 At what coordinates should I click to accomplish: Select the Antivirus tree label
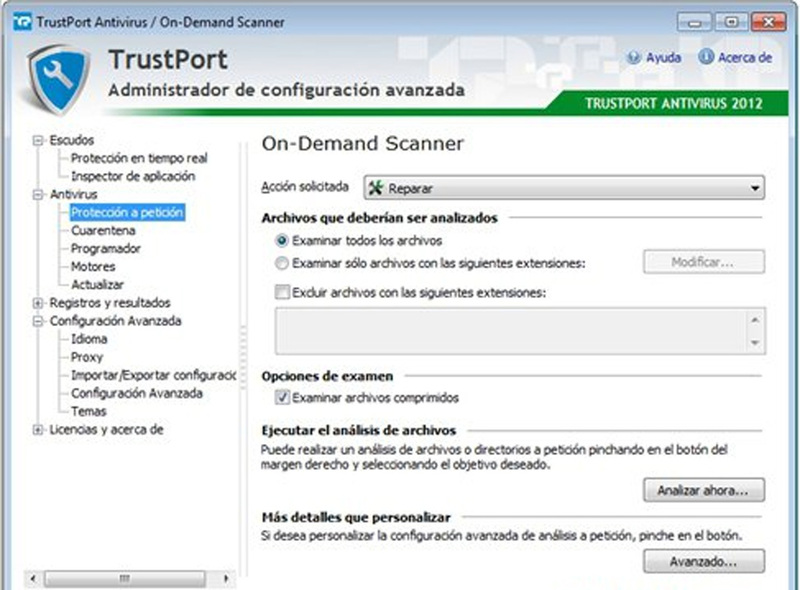pos(73,194)
